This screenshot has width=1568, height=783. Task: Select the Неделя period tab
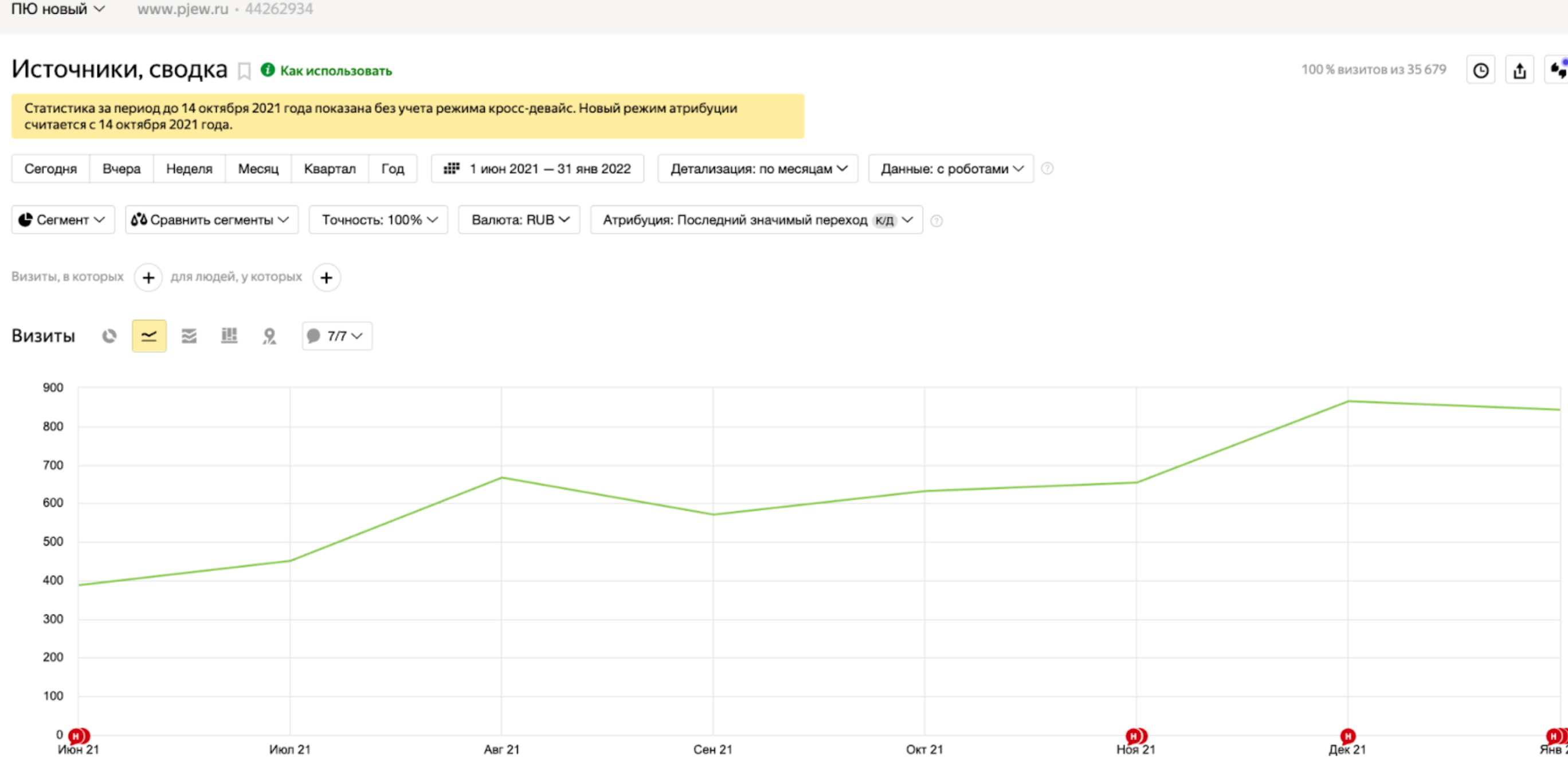click(x=189, y=169)
